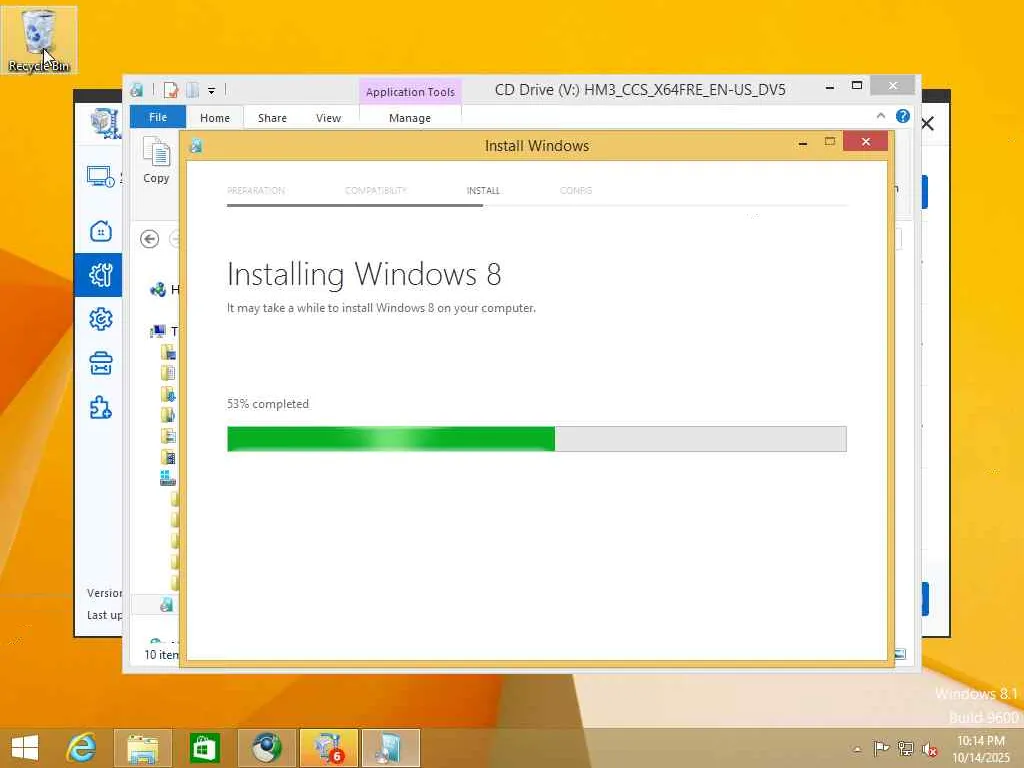Open the Quick Access Toolbar dropdown arrow
This screenshot has width=1024, height=768.
[212, 90]
